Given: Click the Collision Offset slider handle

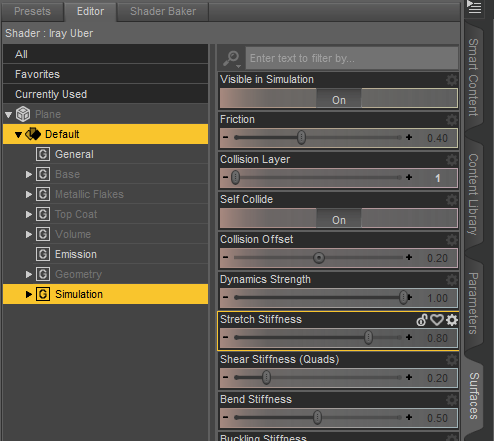Looking at the screenshot, I should [319, 258].
